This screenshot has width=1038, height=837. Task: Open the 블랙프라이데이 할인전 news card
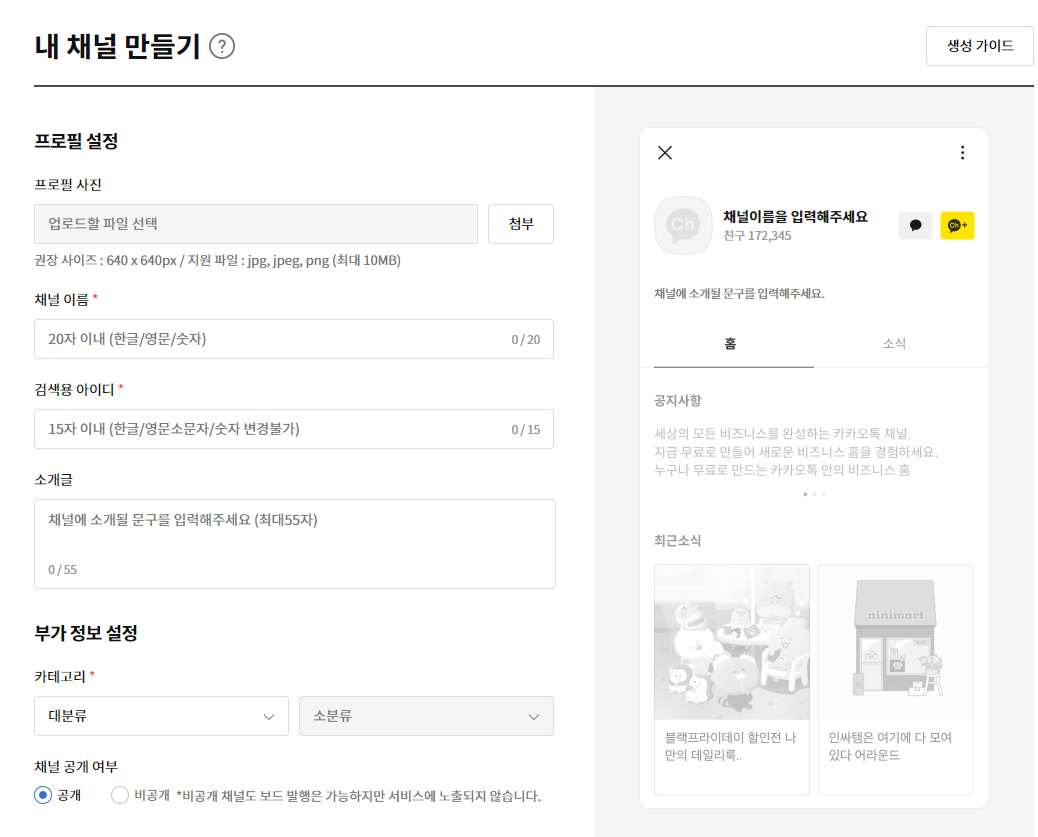coord(731,679)
